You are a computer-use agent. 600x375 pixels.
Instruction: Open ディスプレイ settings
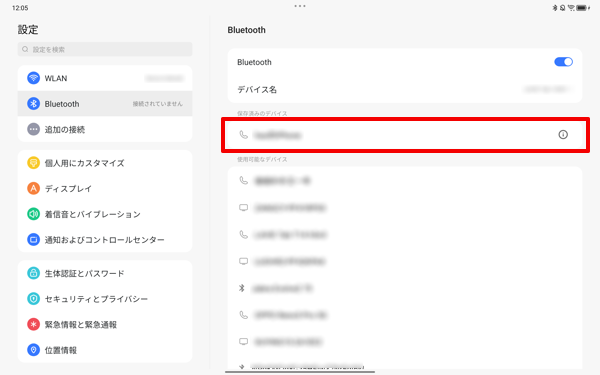(x=105, y=189)
